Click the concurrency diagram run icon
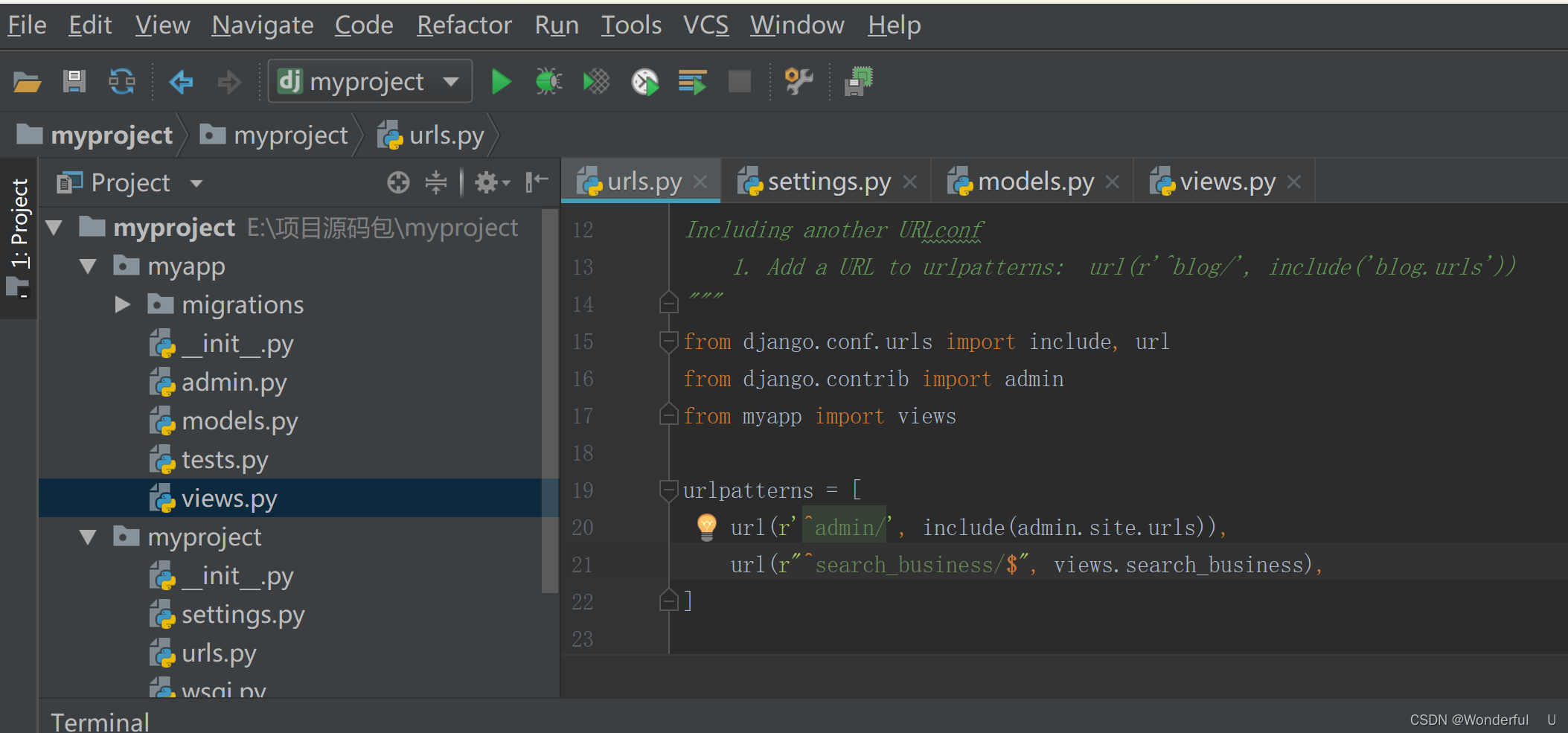1568x733 pixels. click(692, 81)
